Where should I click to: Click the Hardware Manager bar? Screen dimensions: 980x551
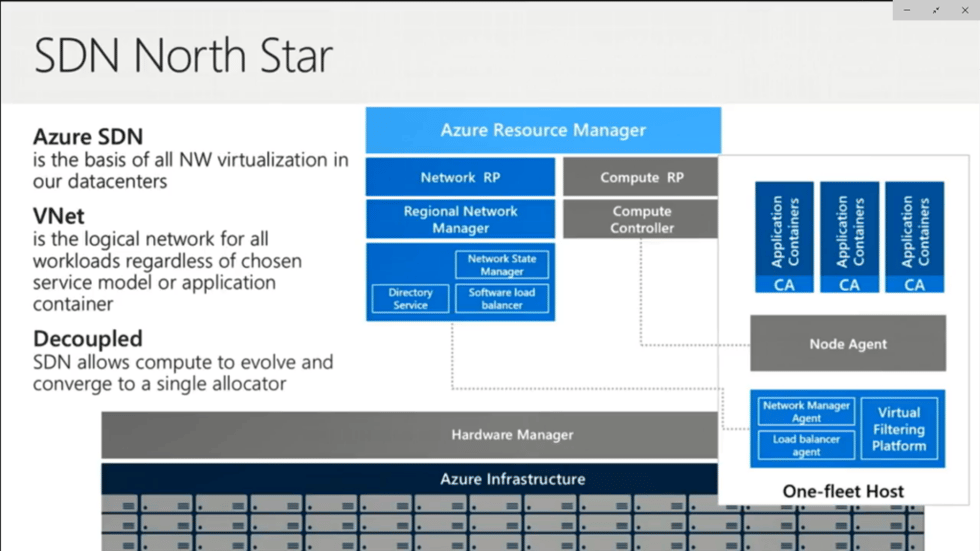pos(409,435)
